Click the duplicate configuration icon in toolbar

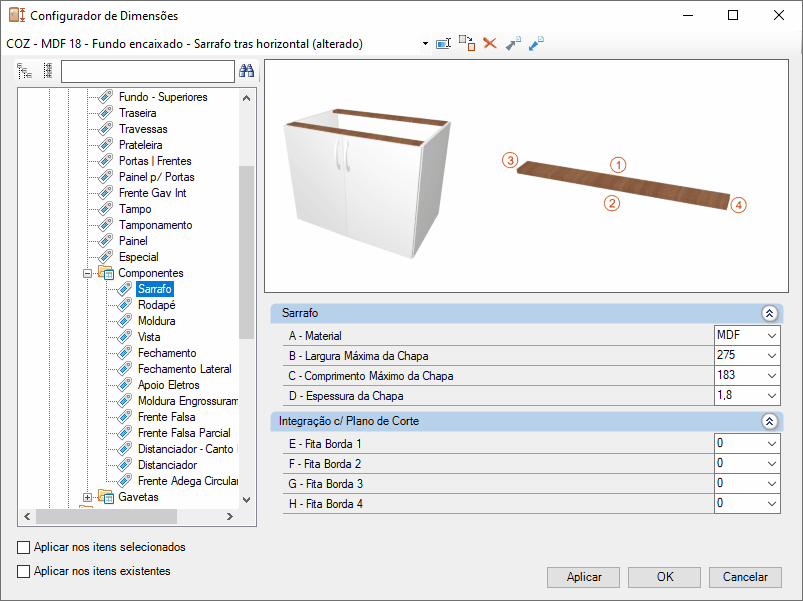point(467,44)
